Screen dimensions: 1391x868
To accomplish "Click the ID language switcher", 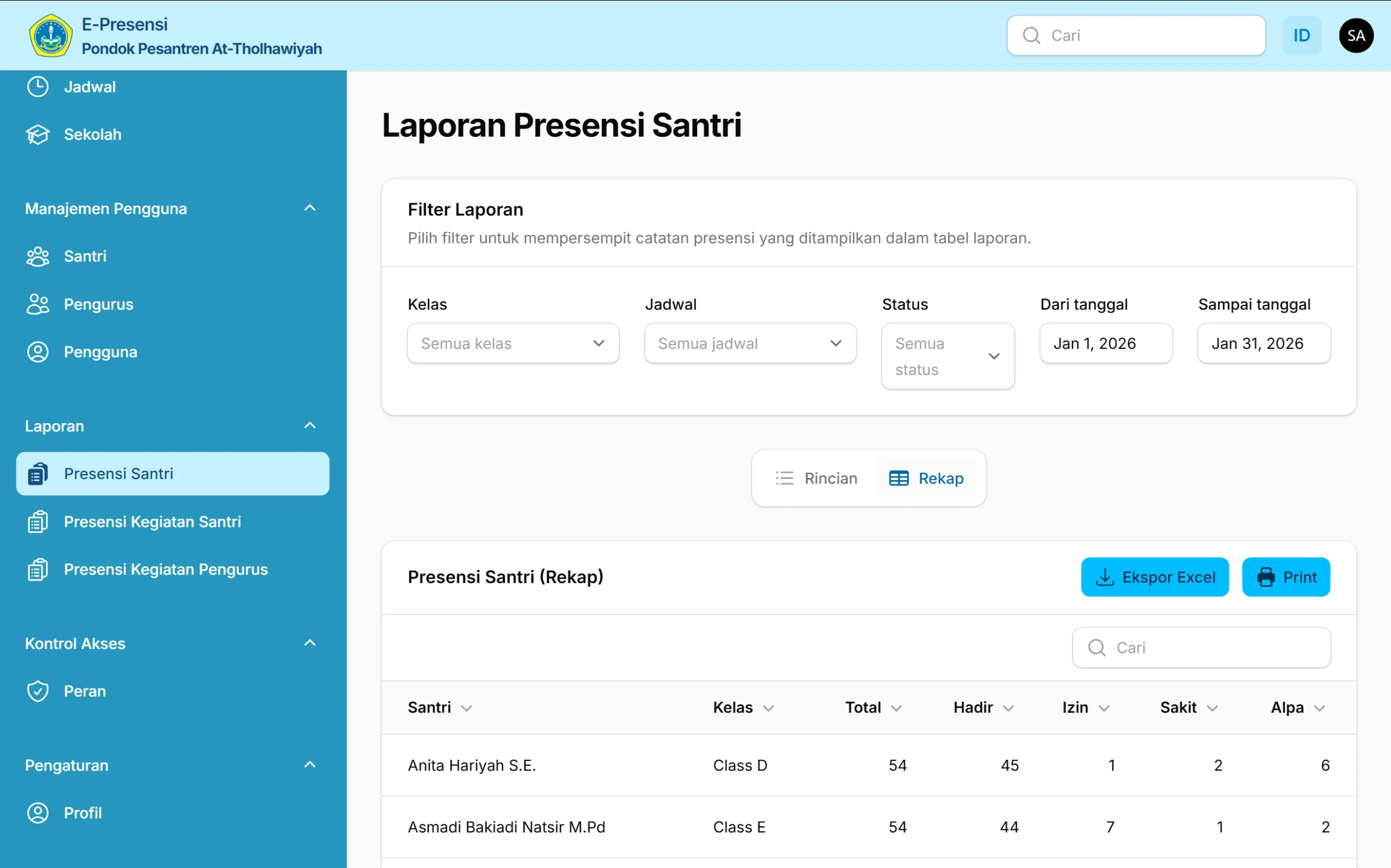I will pos(1301,35).
